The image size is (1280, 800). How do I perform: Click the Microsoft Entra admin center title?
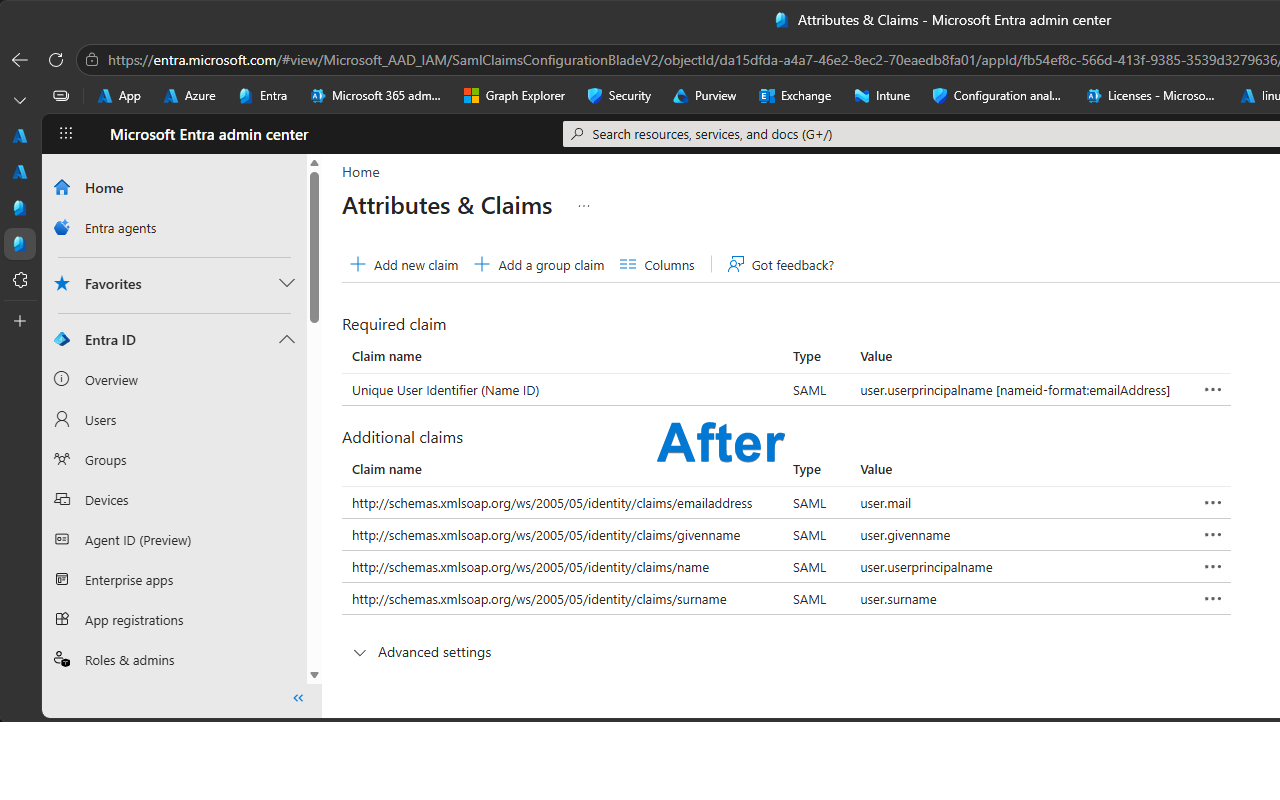(x=209, y=134)
